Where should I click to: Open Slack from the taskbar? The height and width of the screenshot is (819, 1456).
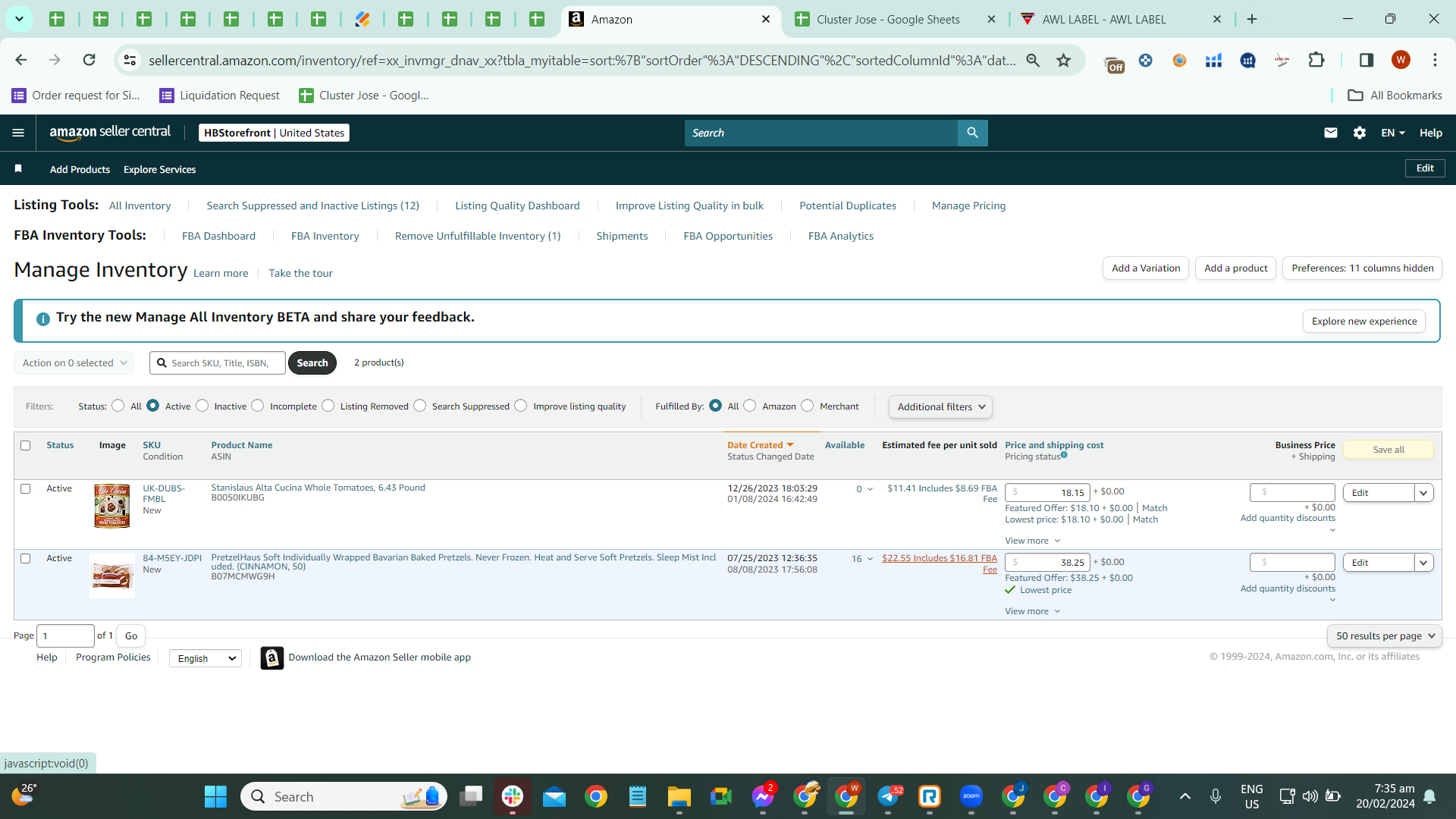click(513, 796)
